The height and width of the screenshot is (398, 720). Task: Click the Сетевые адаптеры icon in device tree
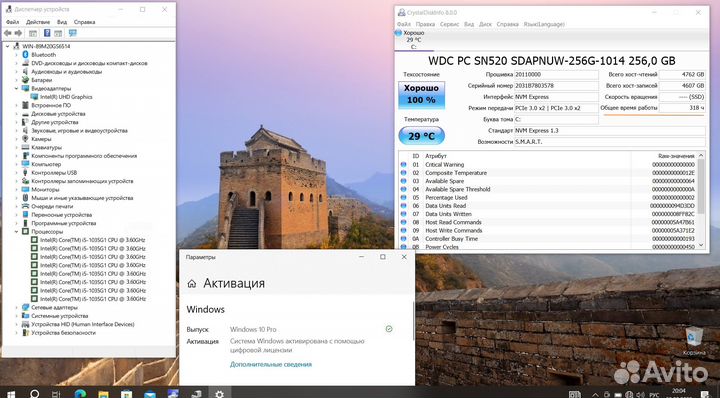coord(26,308)
